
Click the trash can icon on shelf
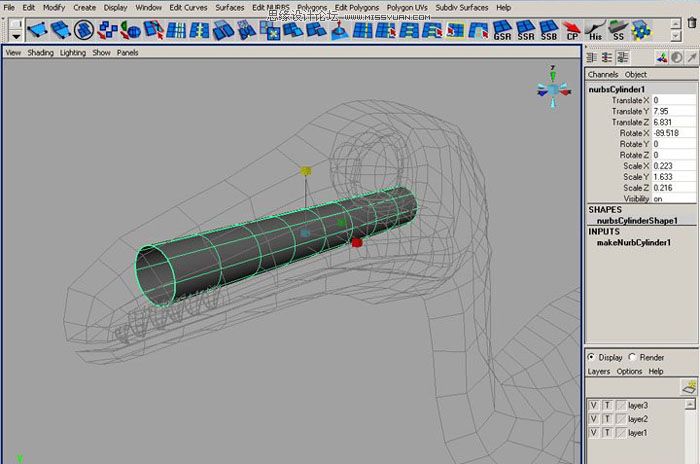691,22
